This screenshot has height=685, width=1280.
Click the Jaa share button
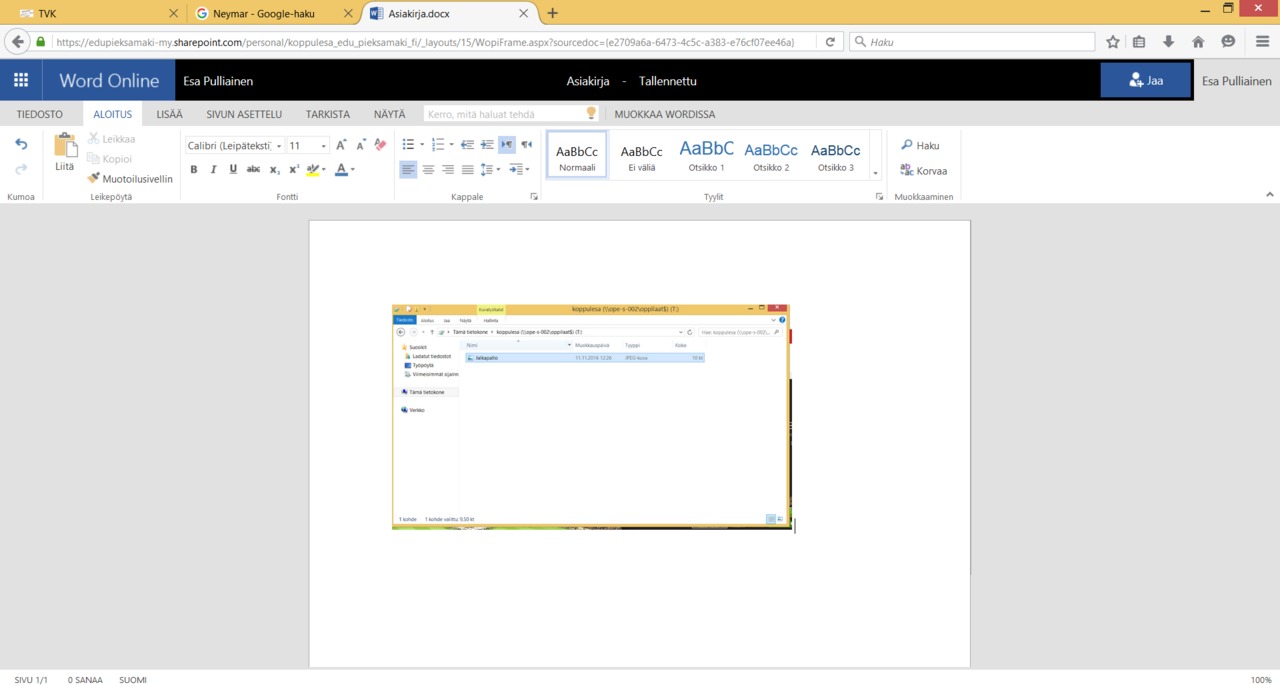click(1145, 81)
